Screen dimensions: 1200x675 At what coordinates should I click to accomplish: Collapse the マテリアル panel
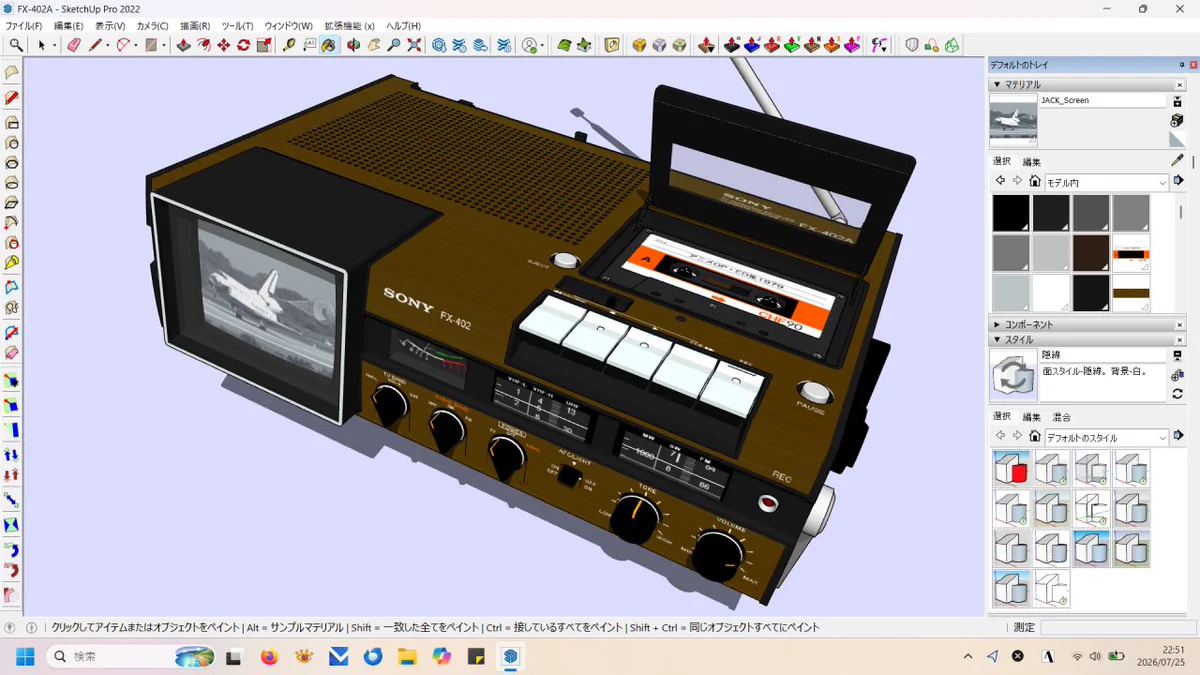click(x=997, y=85)
